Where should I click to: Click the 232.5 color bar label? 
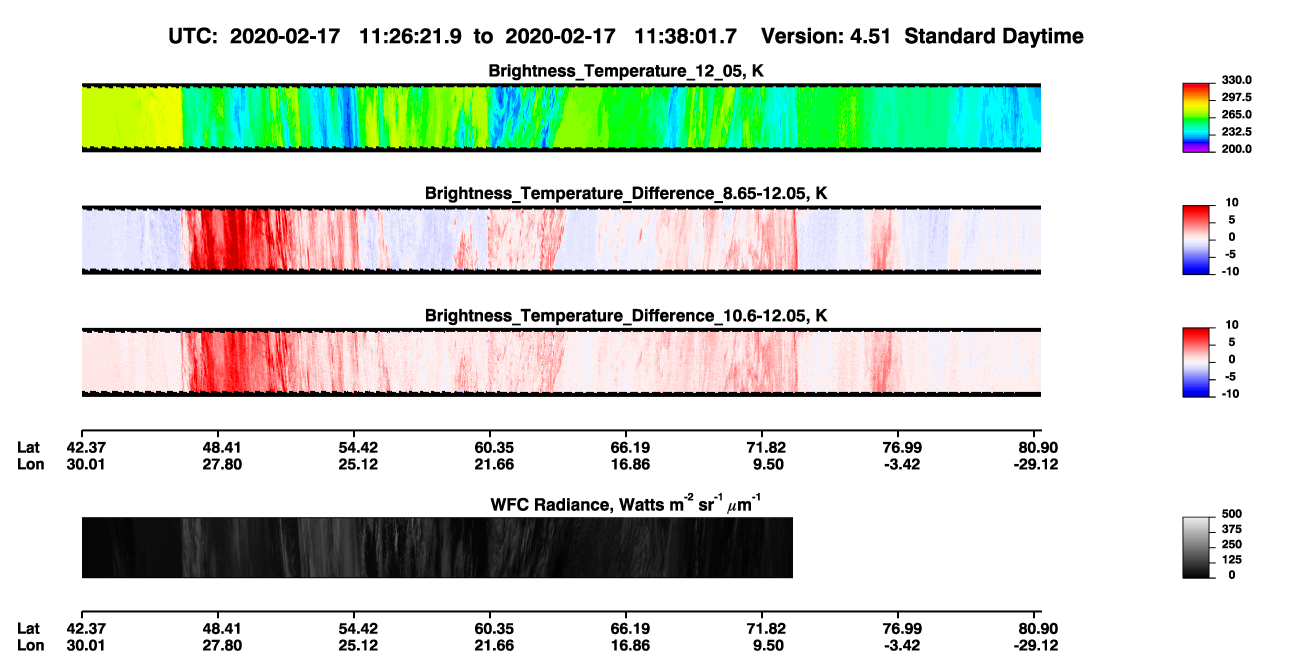[1236, 132]
